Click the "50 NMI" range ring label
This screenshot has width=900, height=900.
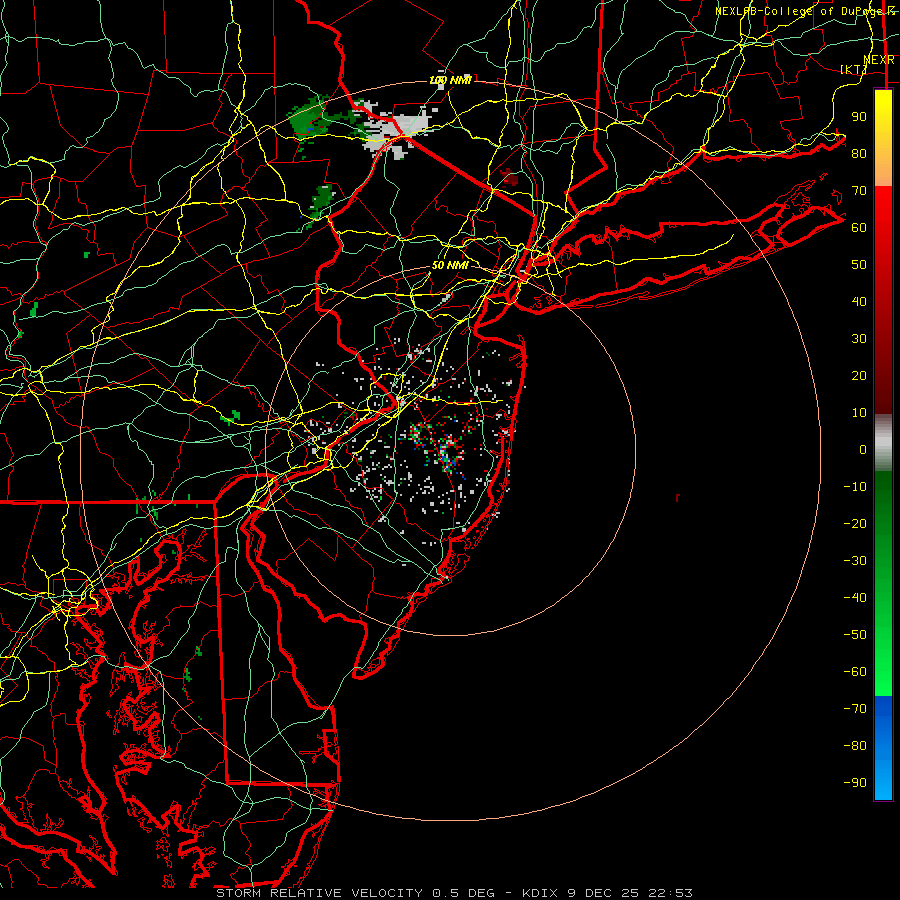tap(450, 265)
